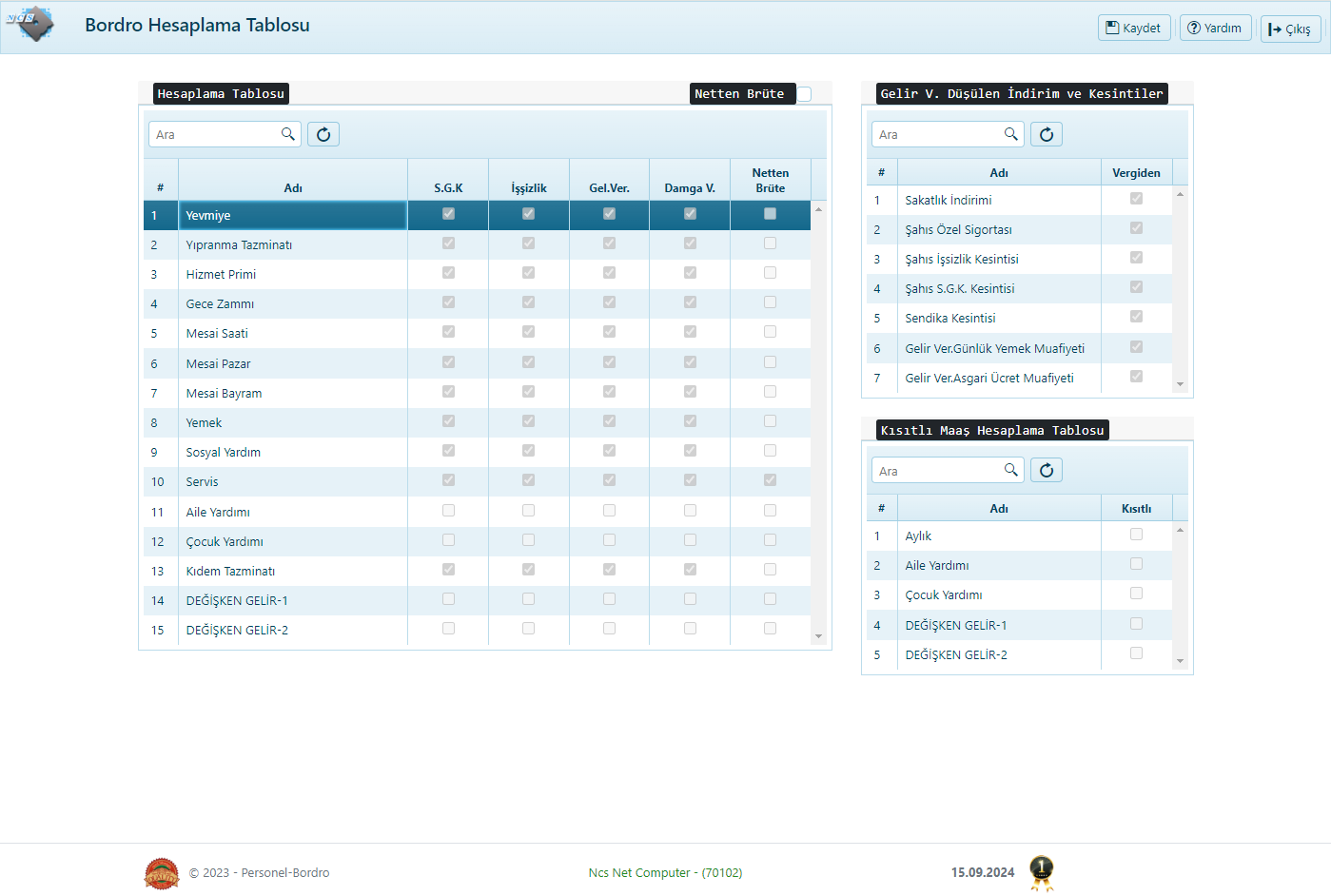This screenshot has height=896, width=1331.
Task: Toggle İşsizlik checkbox for Hizmet Primi
Action: (528, 273)
